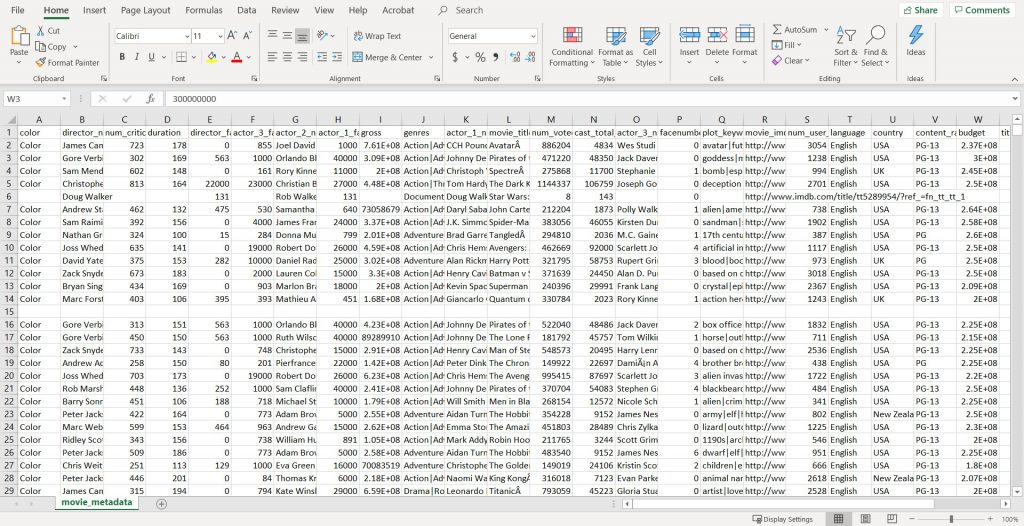Apply accounting dollar format
Viewport: 1024px width, 526px height.
pos(455,58)
